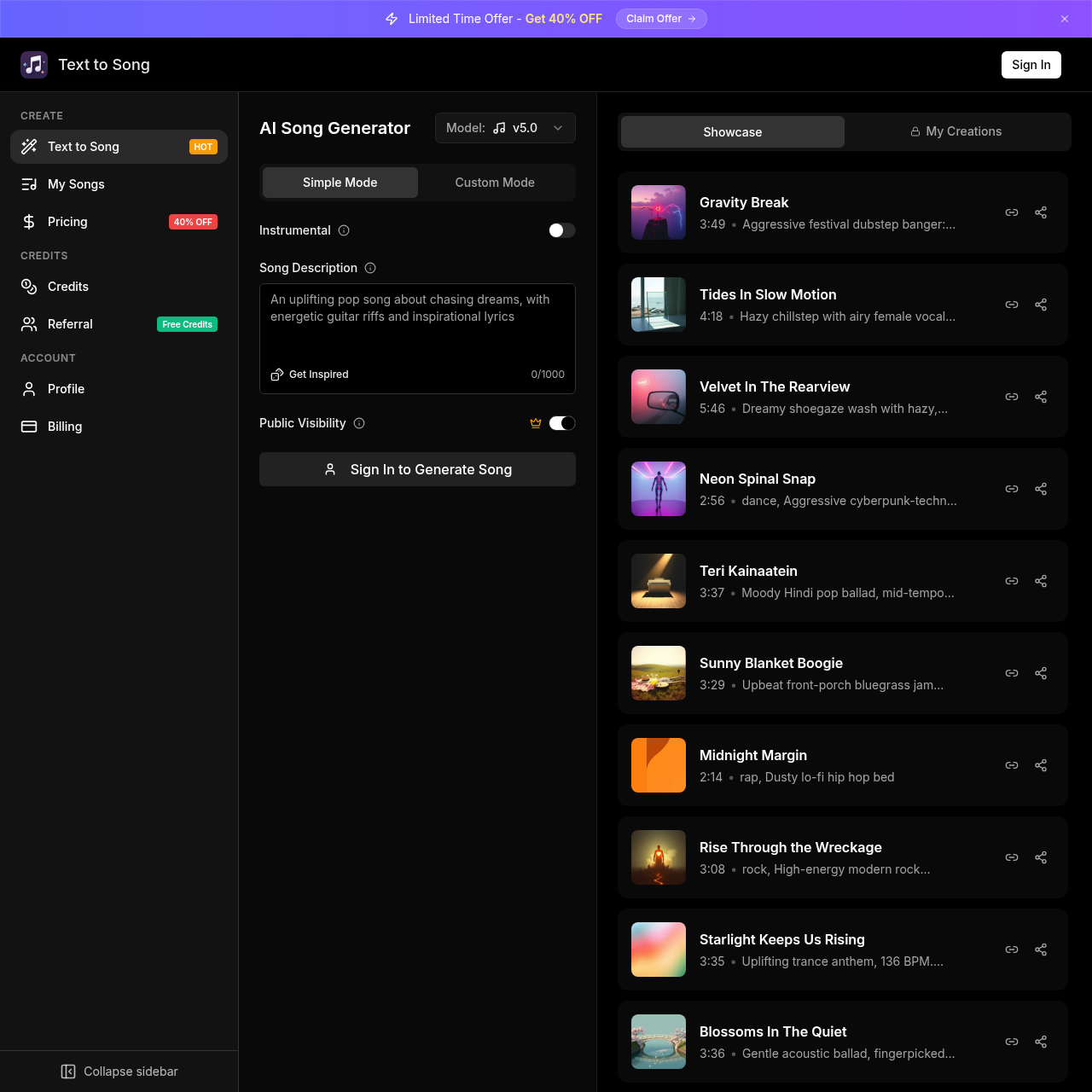Copy the link for Gravity Break

coord(1012,212)
